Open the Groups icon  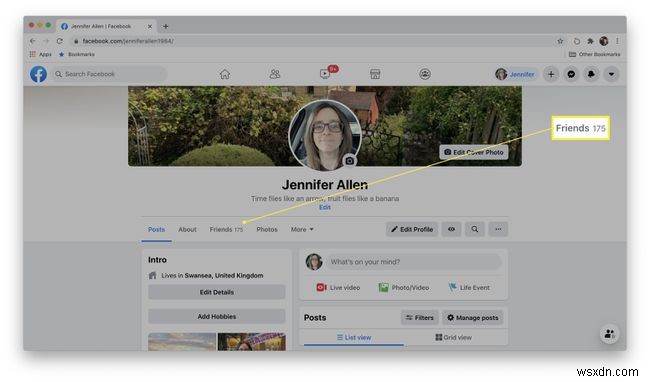pyautogui.click(x=425, y=74)
